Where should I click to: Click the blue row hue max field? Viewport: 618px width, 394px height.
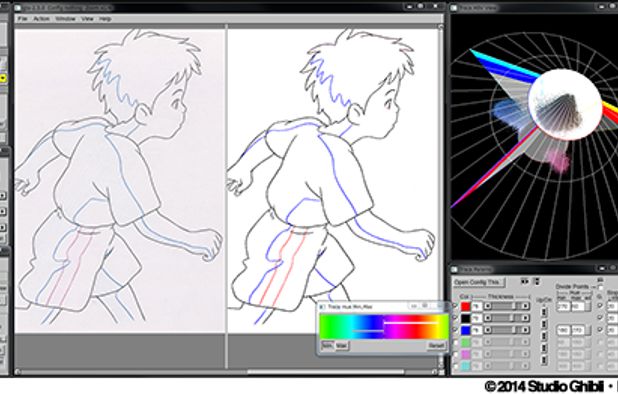pyautogui.click(x=578, y=330)
